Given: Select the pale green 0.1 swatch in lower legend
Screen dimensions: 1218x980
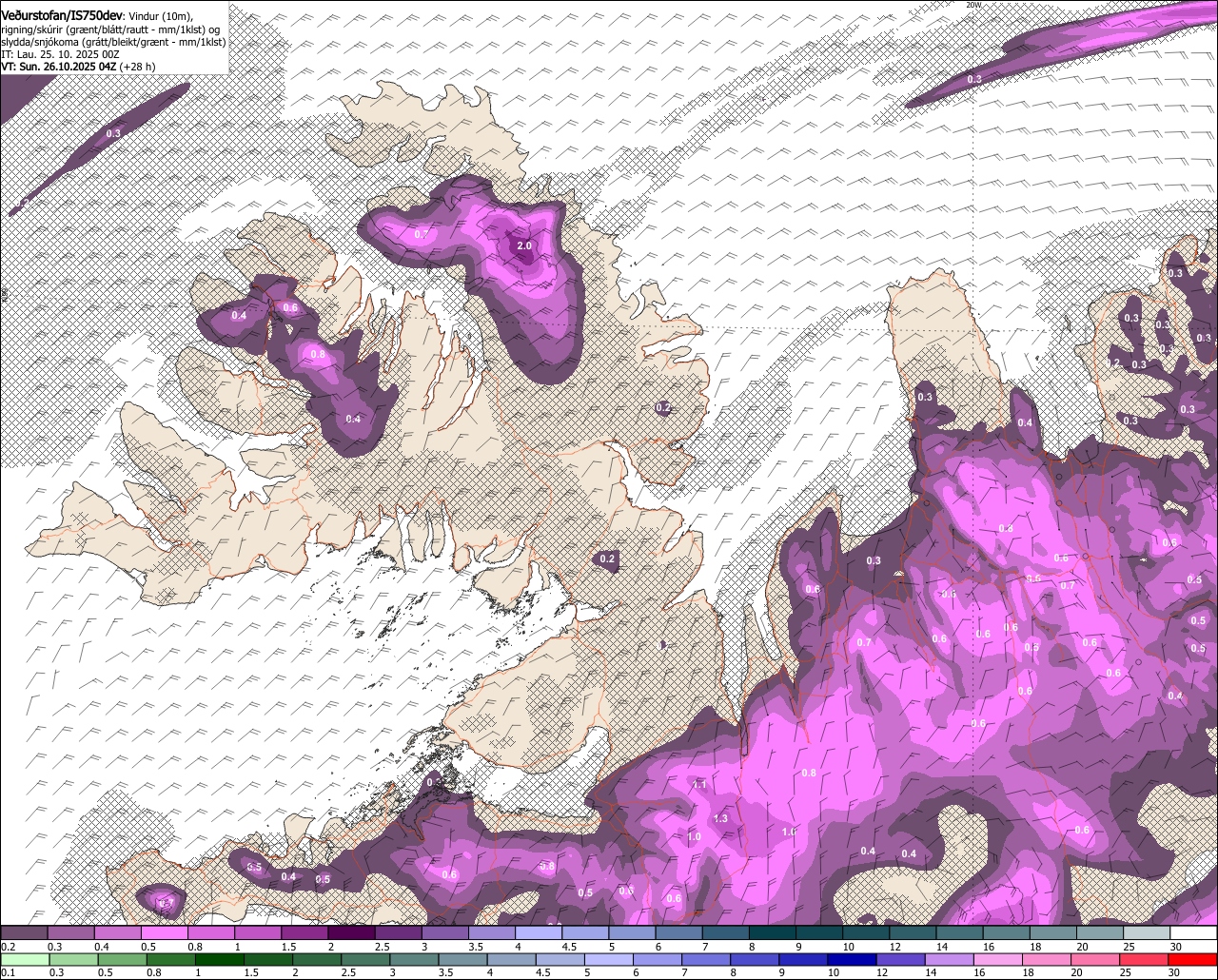Looking at the screenshot, I should click(x=25, y=959).
